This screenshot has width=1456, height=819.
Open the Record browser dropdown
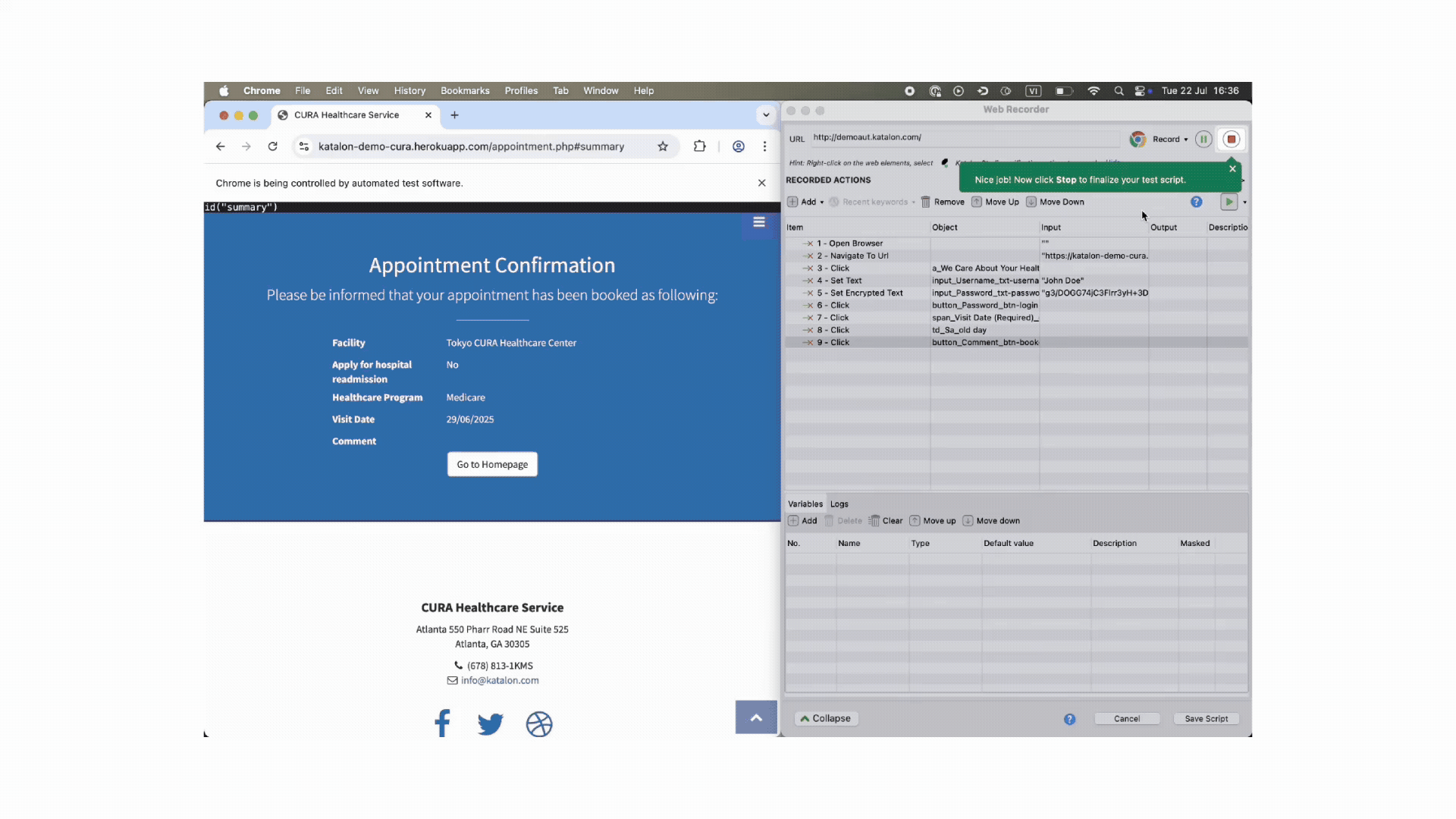click(1170, 140)
